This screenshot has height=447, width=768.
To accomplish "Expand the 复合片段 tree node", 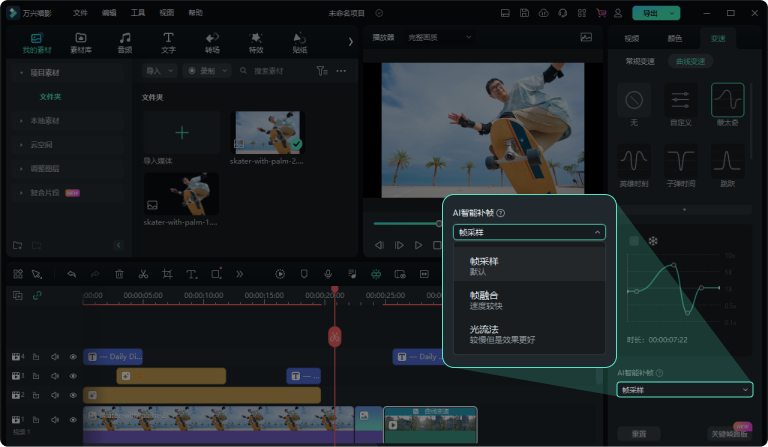I will [x=22, y=193].
